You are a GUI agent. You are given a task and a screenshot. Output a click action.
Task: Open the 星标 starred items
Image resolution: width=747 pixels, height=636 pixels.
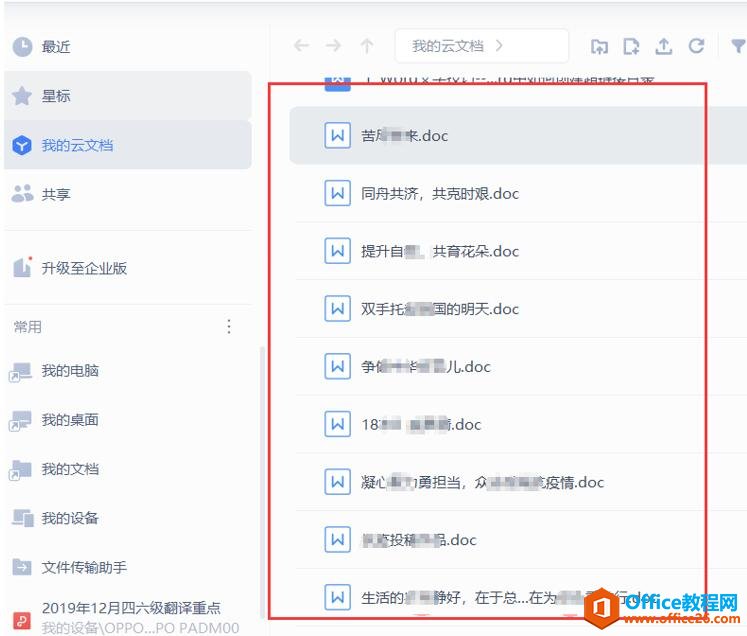[128, 96]
